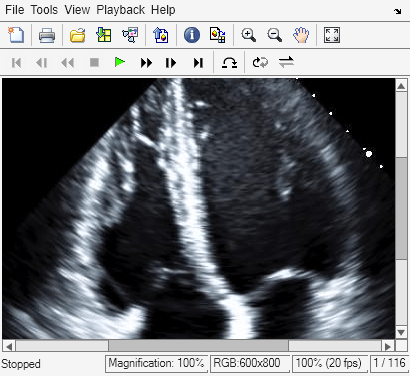Activate the Pan hand tool
Viewport: 410px width, 376px height.
click(x=301, y=35)
